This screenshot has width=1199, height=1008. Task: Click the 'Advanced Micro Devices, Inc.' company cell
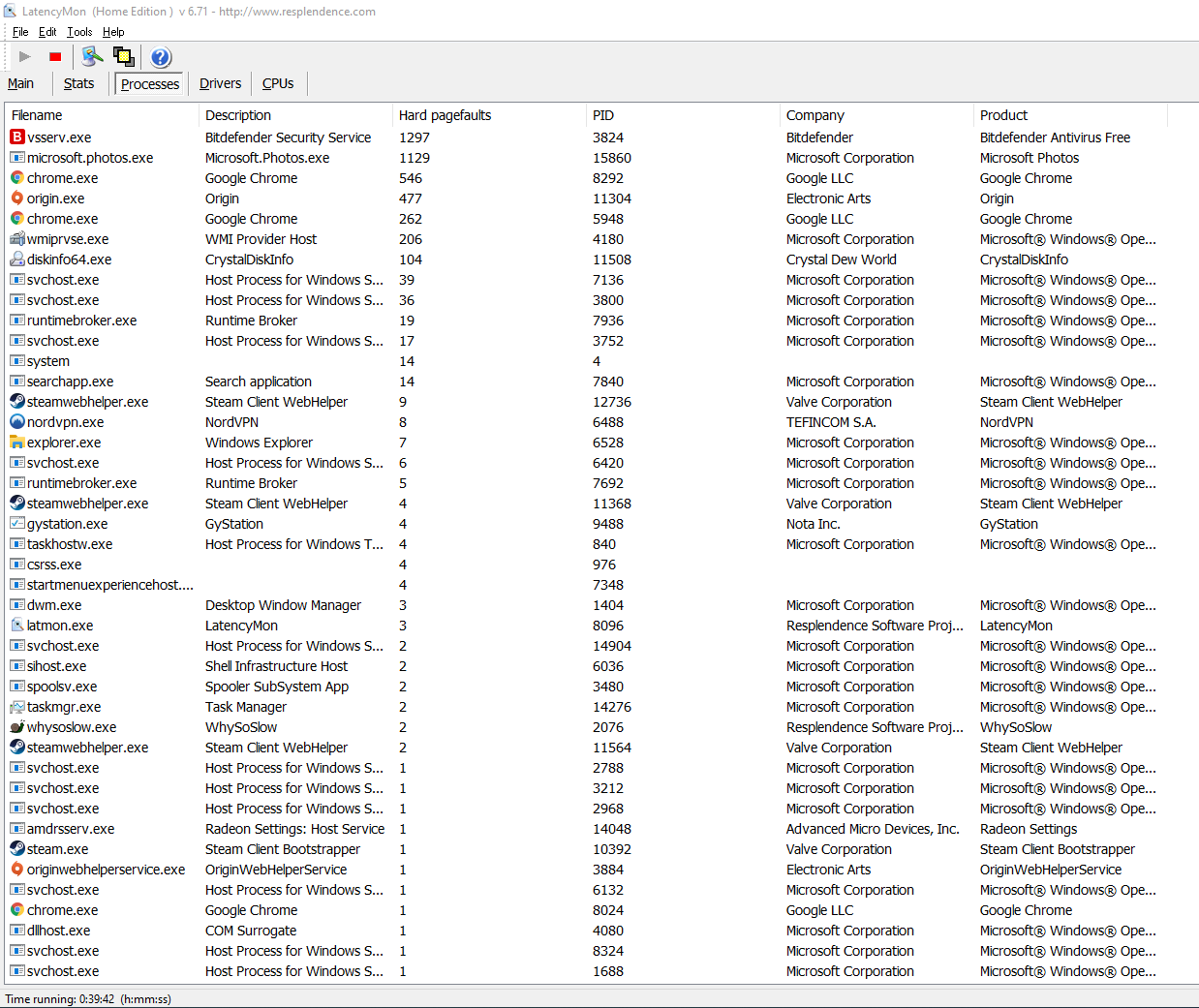pyautogui.click(x=873, y=829)
